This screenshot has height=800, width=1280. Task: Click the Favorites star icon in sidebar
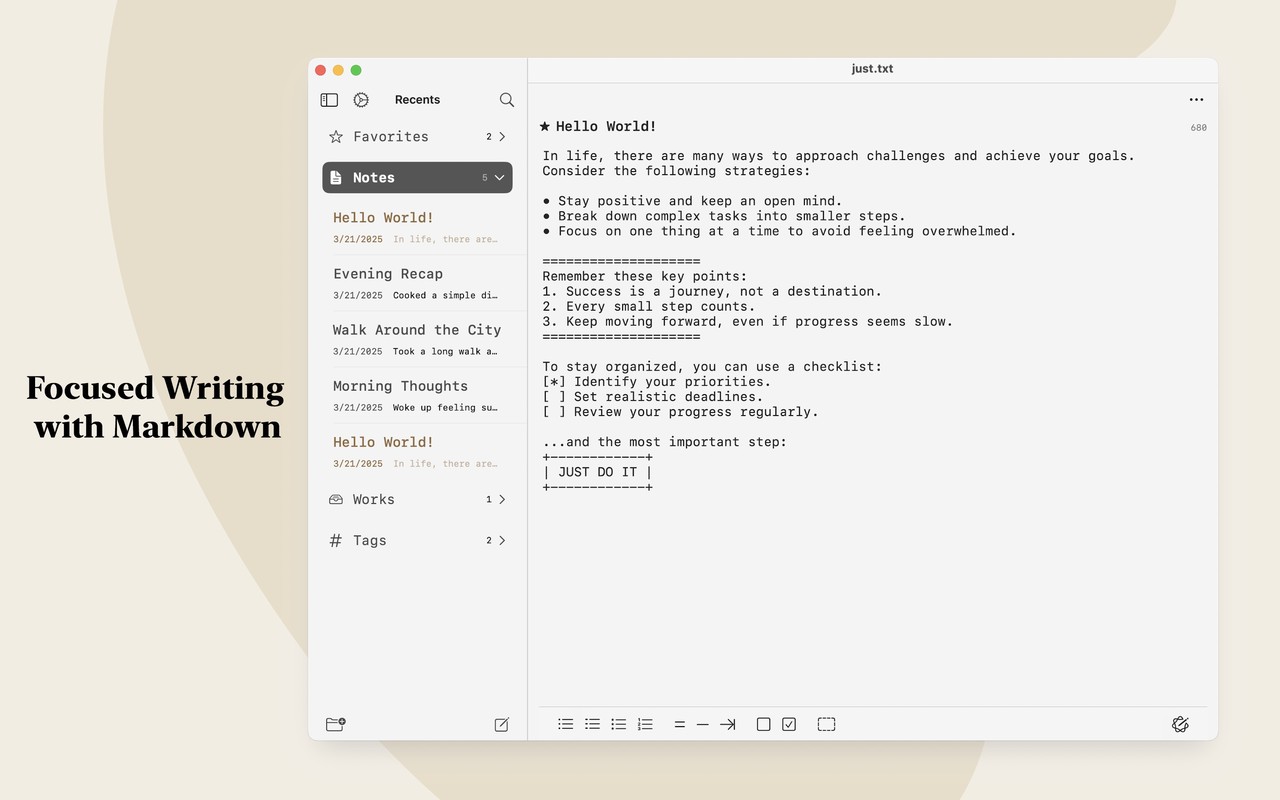pos(336,137)
